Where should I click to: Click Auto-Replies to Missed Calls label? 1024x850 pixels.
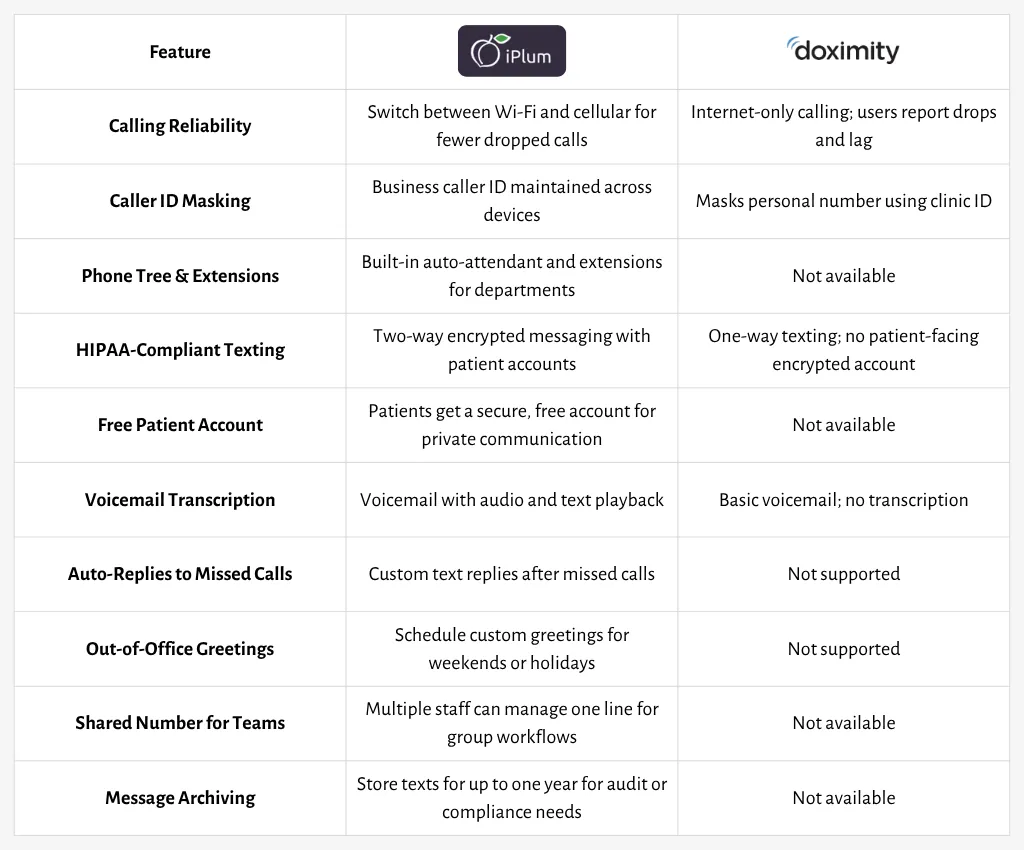[180, 573]
